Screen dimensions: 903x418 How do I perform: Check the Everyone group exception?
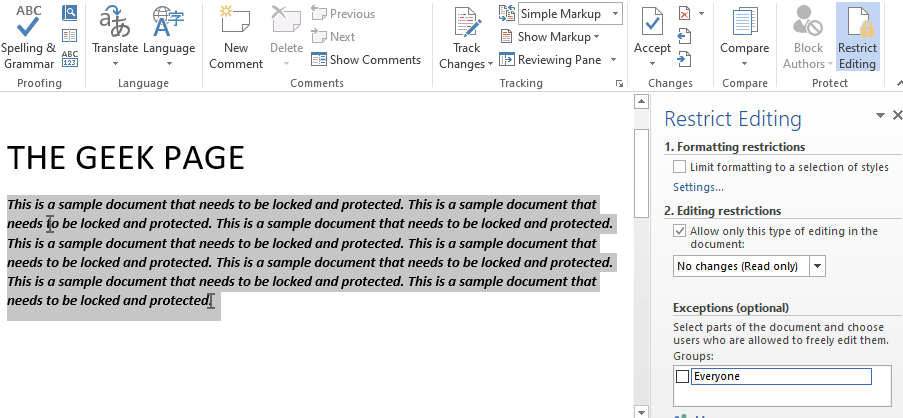click(x=682, y=377)
